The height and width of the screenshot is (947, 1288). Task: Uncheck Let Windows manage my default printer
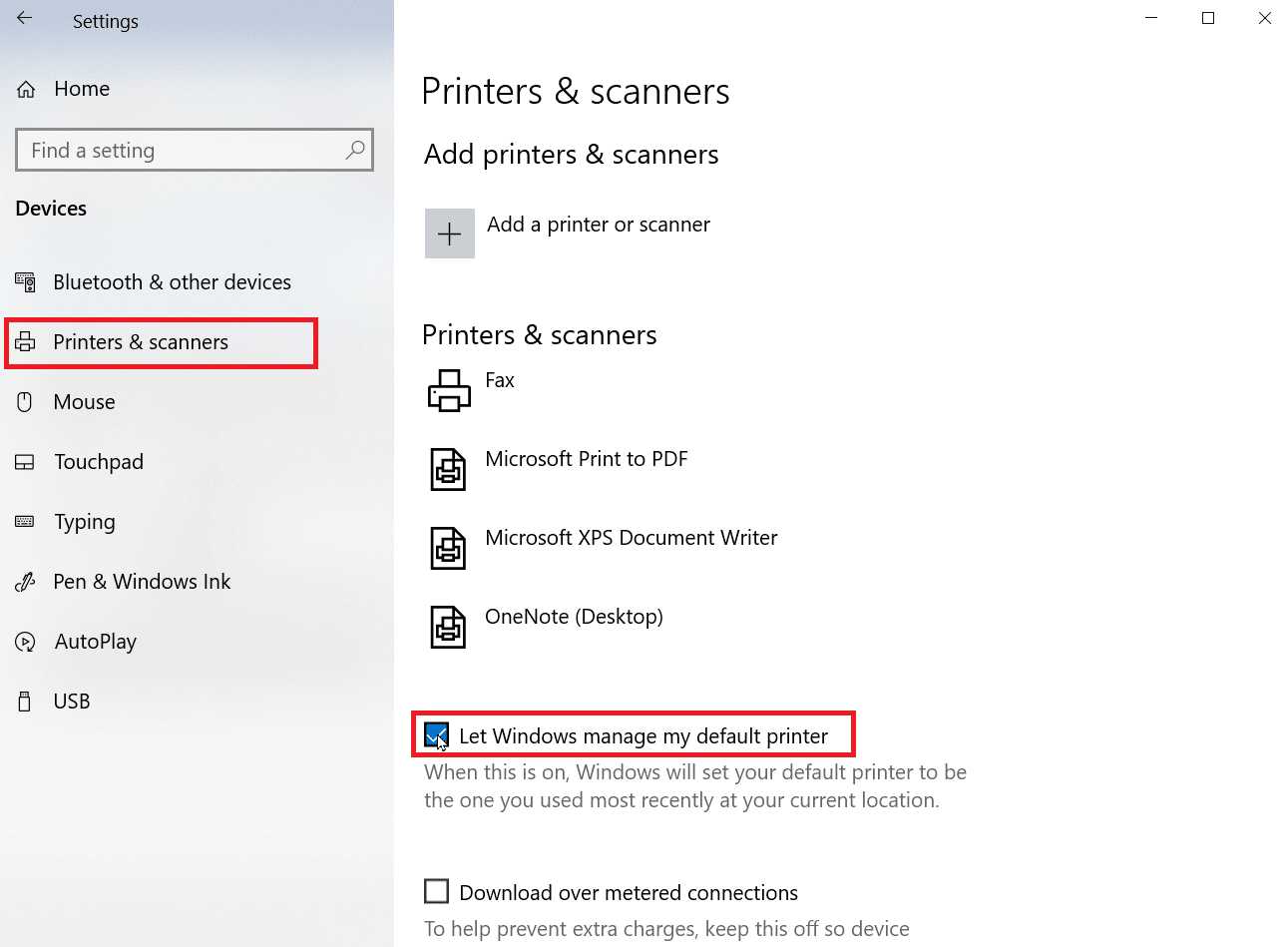click(437, 735)
